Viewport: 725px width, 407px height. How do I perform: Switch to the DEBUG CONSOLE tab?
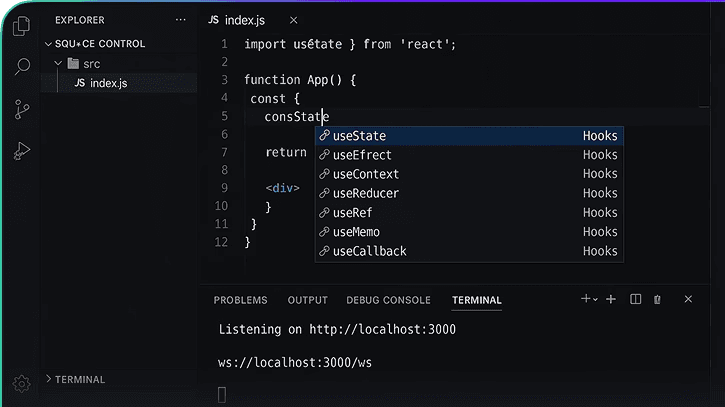[x=388, y=300]
